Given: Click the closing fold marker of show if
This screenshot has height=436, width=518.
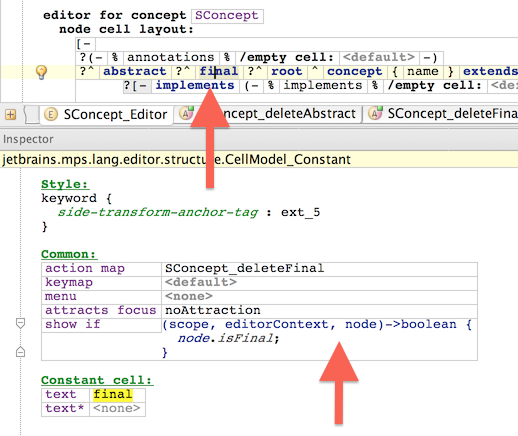Looking at the screenshot, I should coord(20,352).
